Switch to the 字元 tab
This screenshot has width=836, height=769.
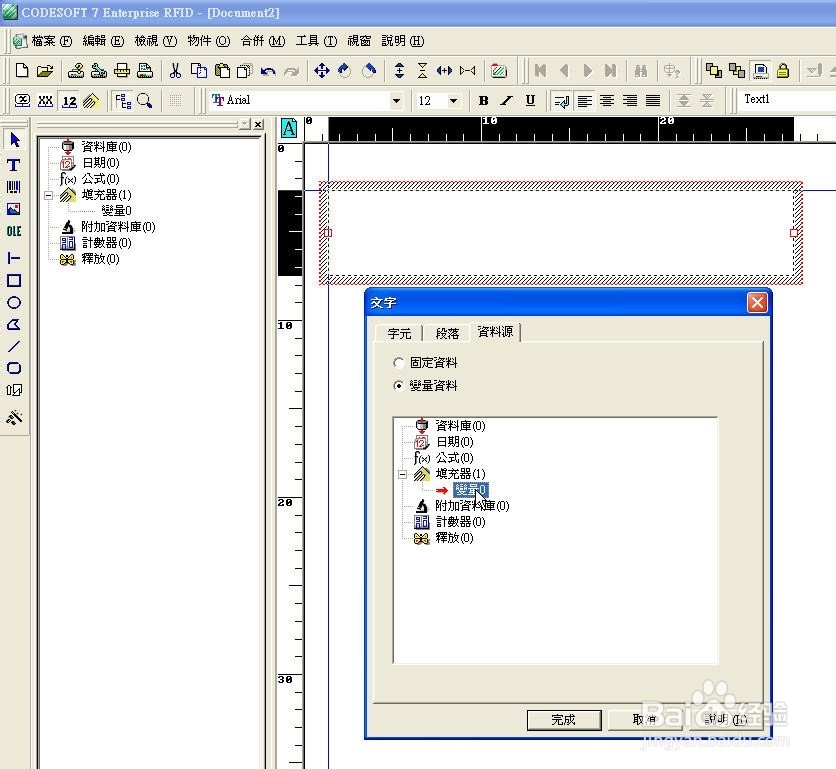(x=399, y=333)
